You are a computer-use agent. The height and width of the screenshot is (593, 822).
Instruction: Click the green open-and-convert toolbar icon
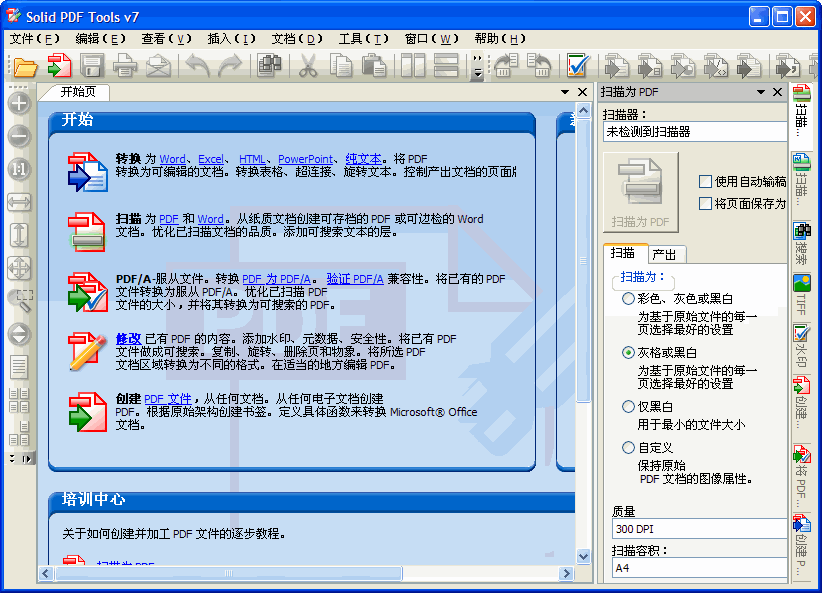(x=57, y=65)
